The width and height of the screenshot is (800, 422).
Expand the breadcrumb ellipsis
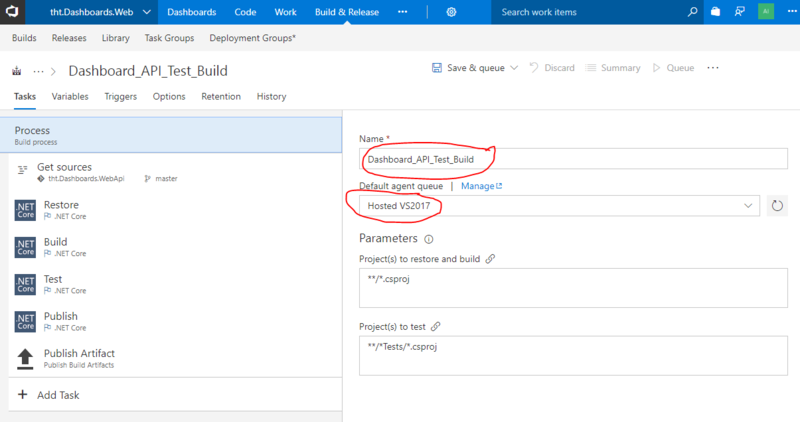click(38, 71)
